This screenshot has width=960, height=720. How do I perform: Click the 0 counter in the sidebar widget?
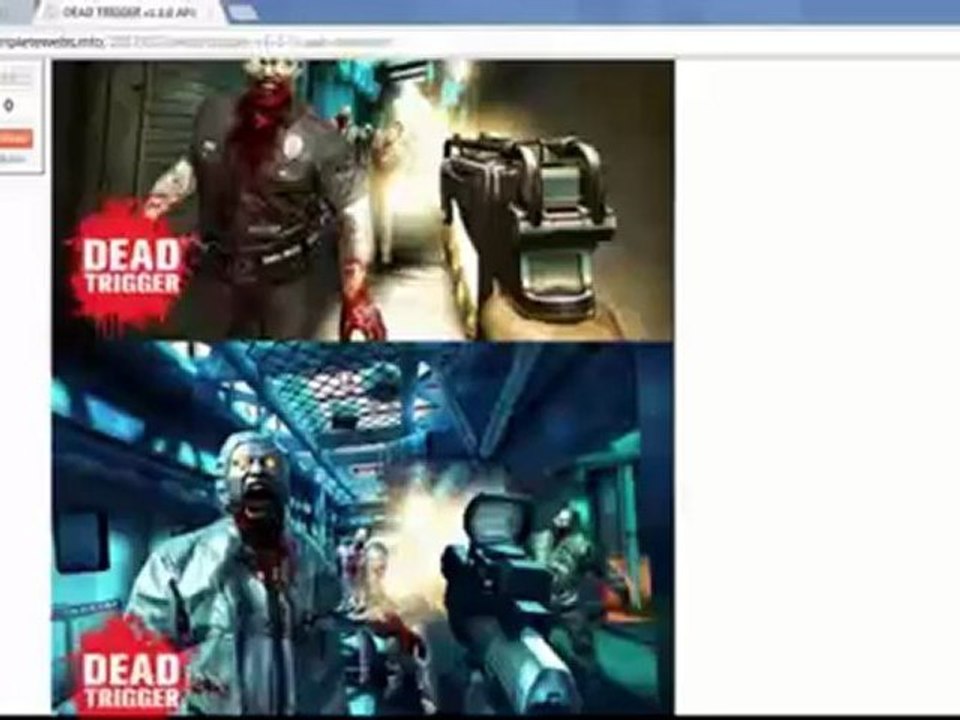[x=9, y=106]
